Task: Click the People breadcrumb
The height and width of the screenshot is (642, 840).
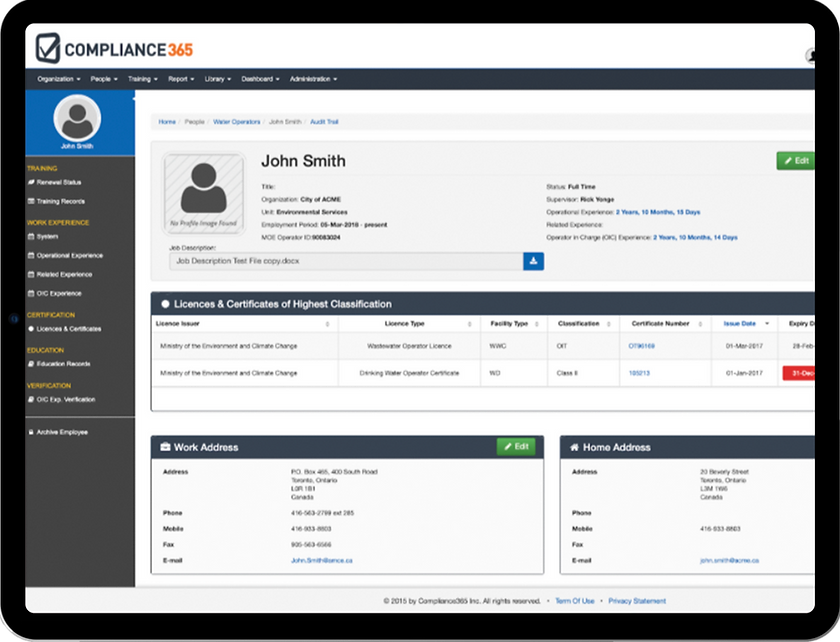Action: 194,122
